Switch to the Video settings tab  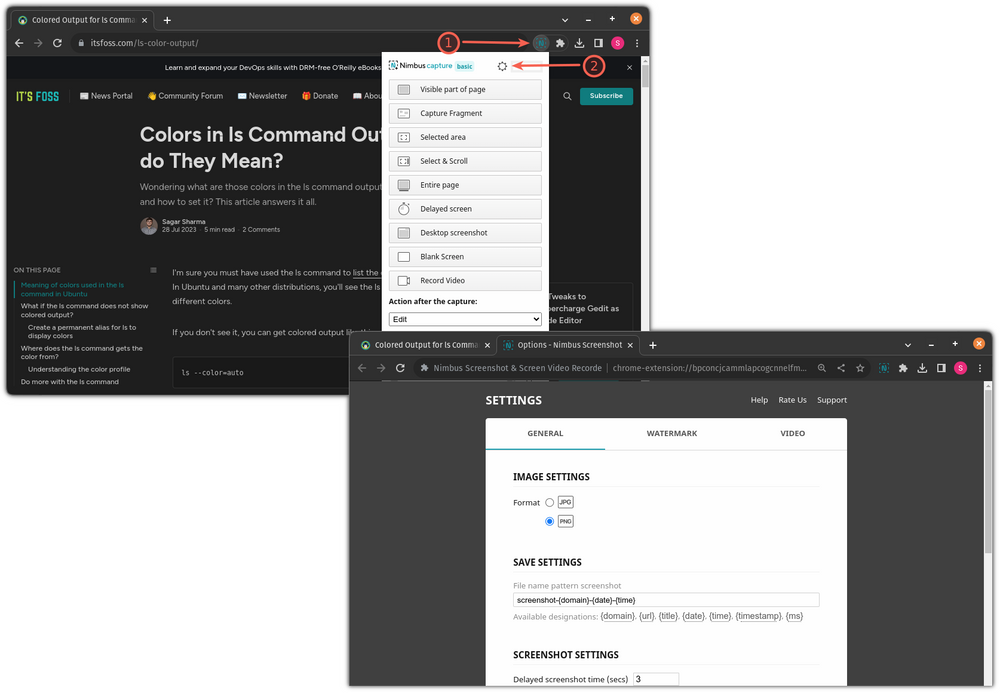[792, 433]
